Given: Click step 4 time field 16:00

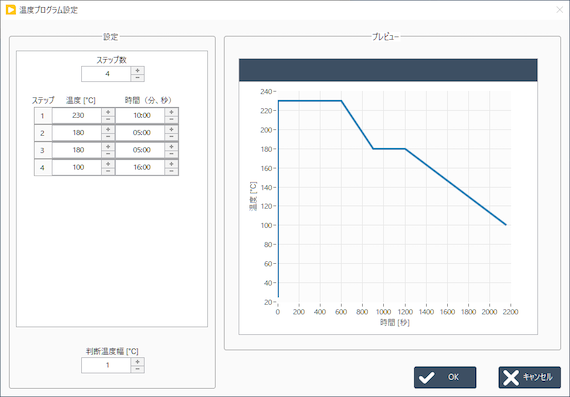Looking at the screenshot, I should click(141, 168).
